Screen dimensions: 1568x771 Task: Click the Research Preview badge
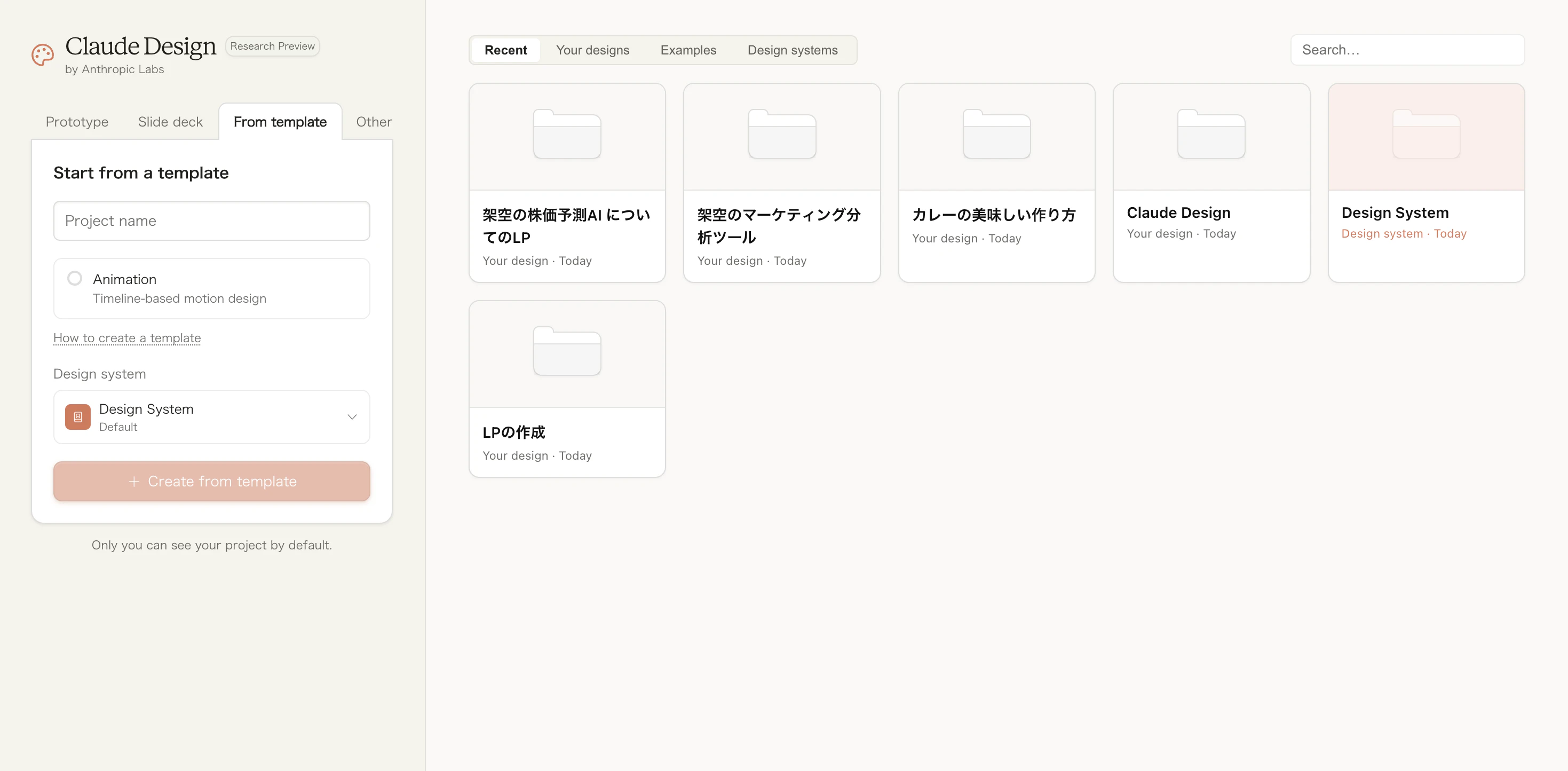(273, 46)
